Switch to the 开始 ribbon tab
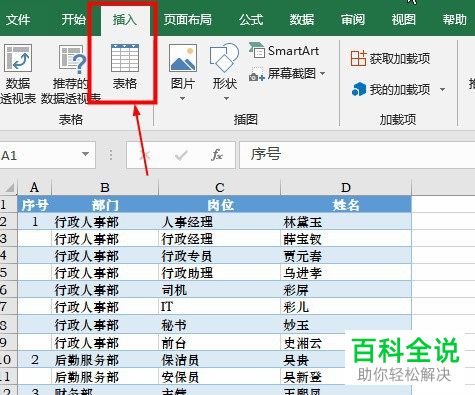Image resolution: width=475 pixels, height=395 pixels. pyautogui.click(x=73, y=20)
